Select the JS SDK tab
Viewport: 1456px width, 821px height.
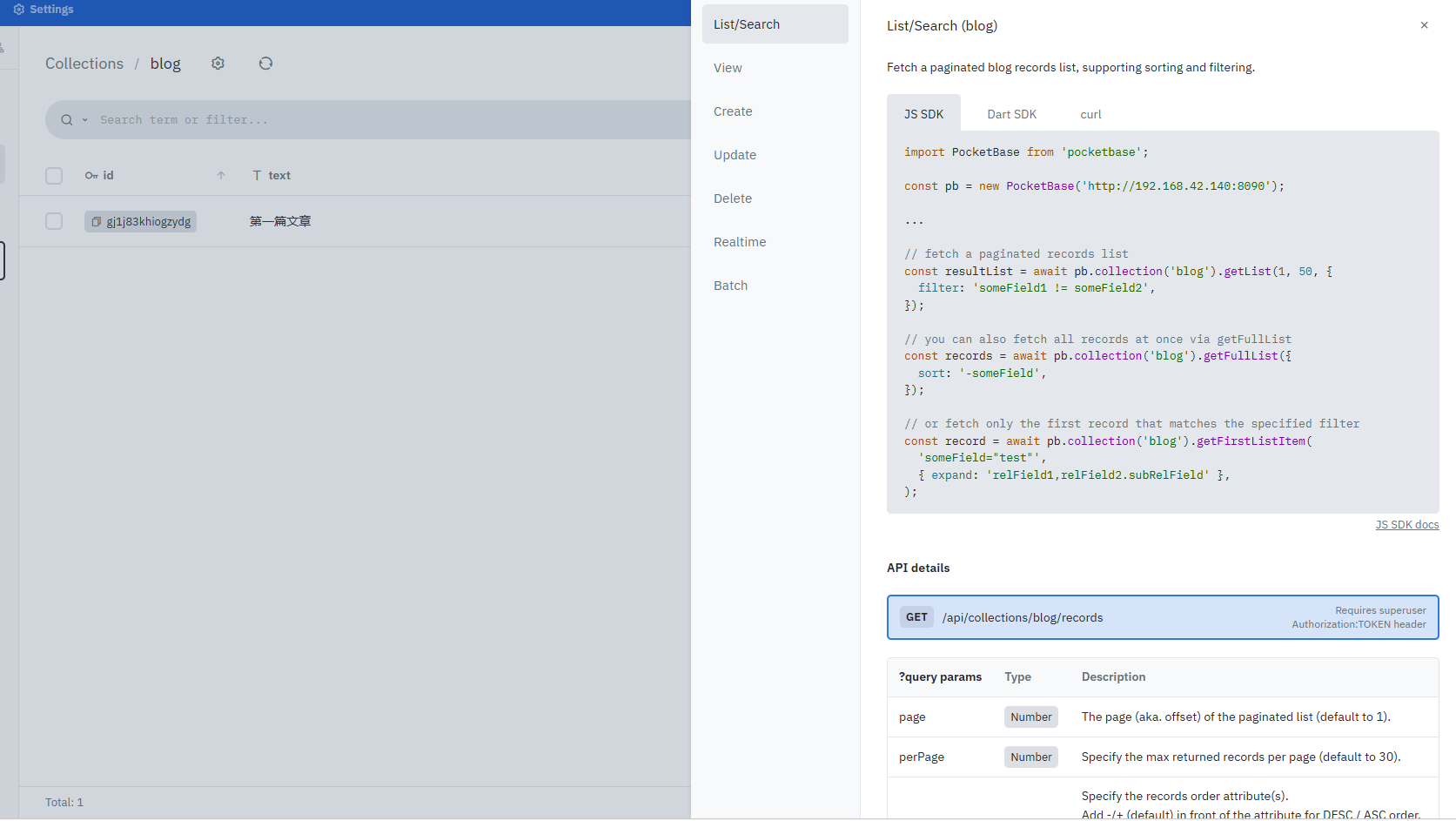[x=923, y=114]
